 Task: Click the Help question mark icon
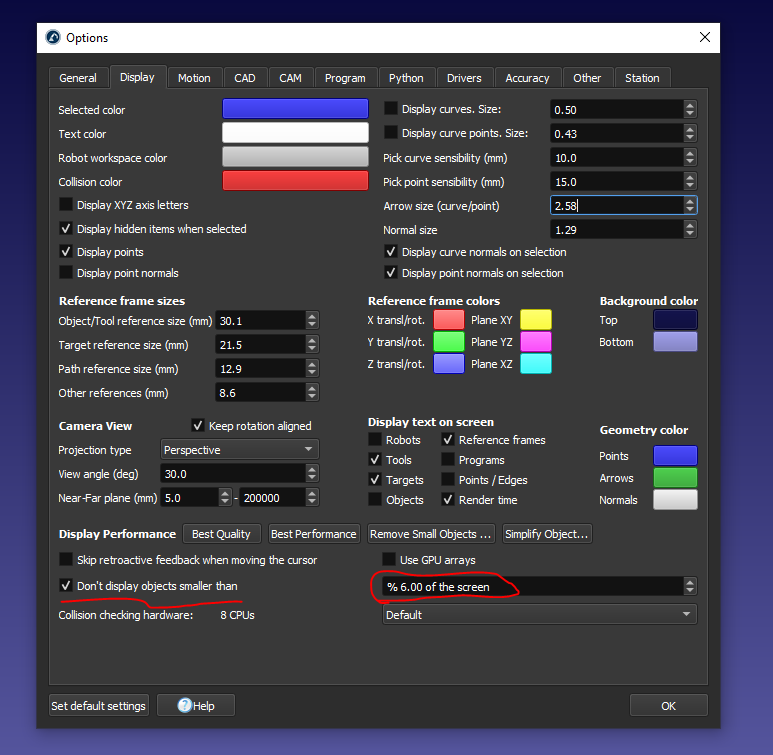pyautogui.click(x=184, y=706)
